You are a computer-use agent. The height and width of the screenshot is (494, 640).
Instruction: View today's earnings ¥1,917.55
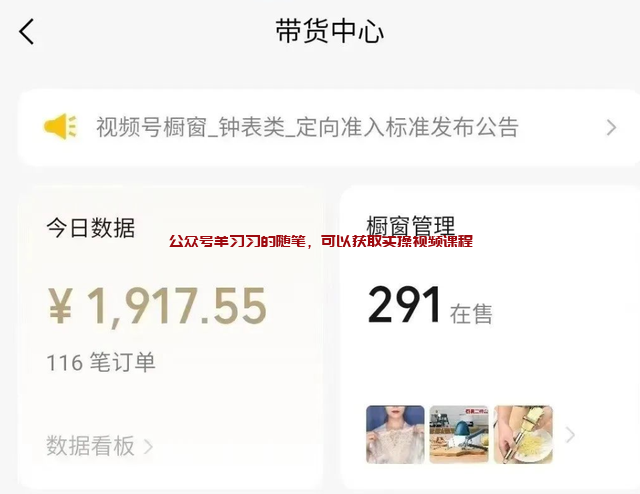click(x=157, y=306)
